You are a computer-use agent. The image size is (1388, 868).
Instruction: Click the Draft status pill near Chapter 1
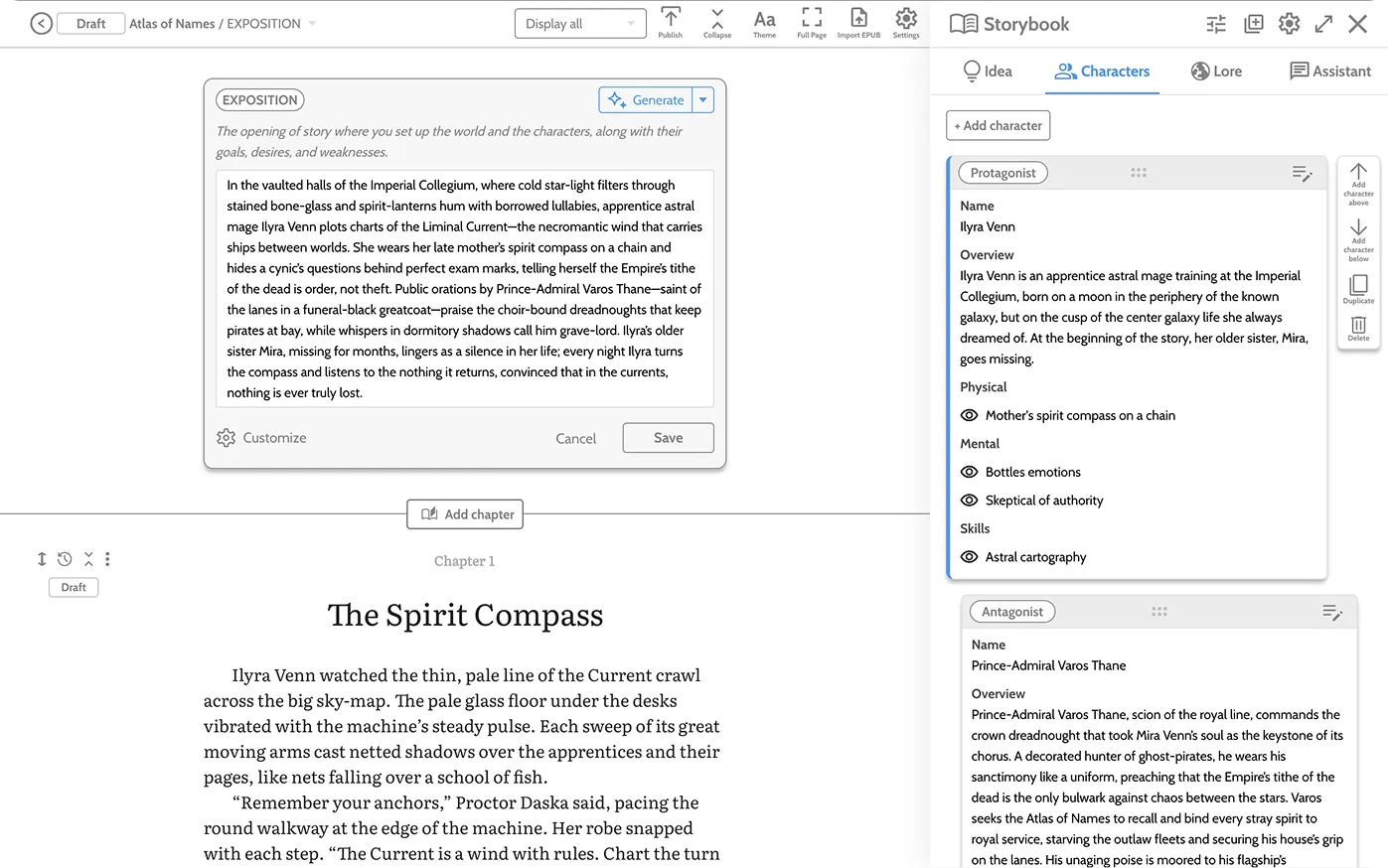73,587
